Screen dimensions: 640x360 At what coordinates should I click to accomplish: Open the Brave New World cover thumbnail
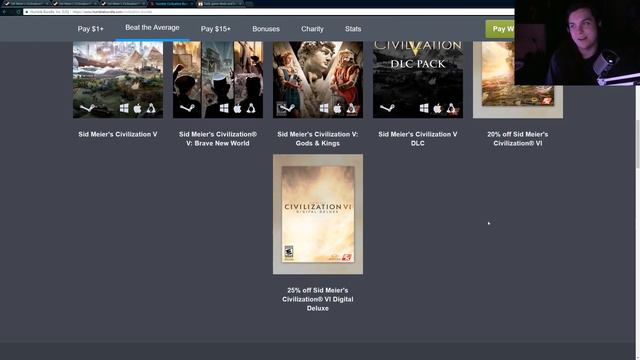[218, 80]
